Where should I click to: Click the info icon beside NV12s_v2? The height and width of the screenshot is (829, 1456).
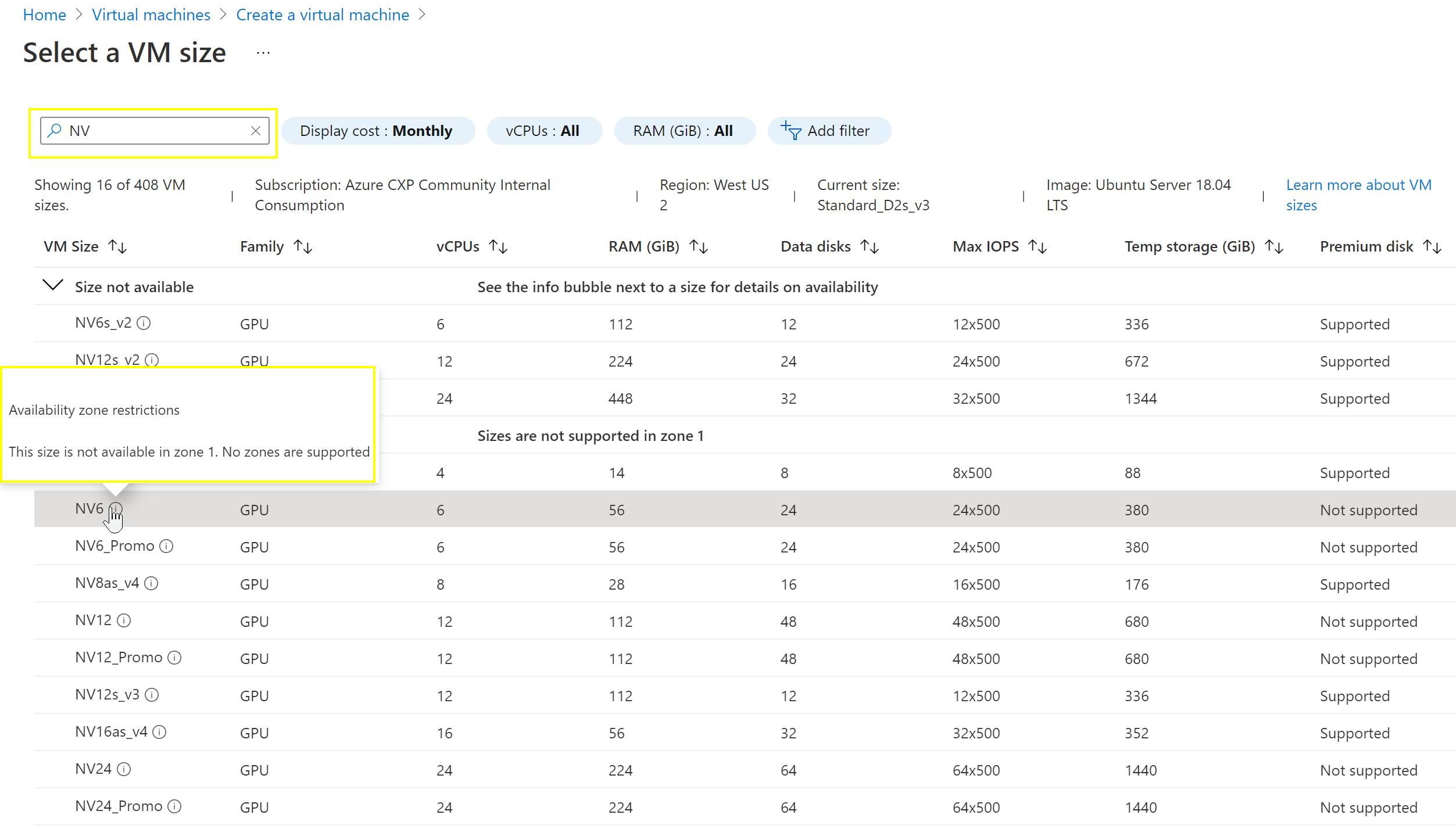click(x=152, y=360)
